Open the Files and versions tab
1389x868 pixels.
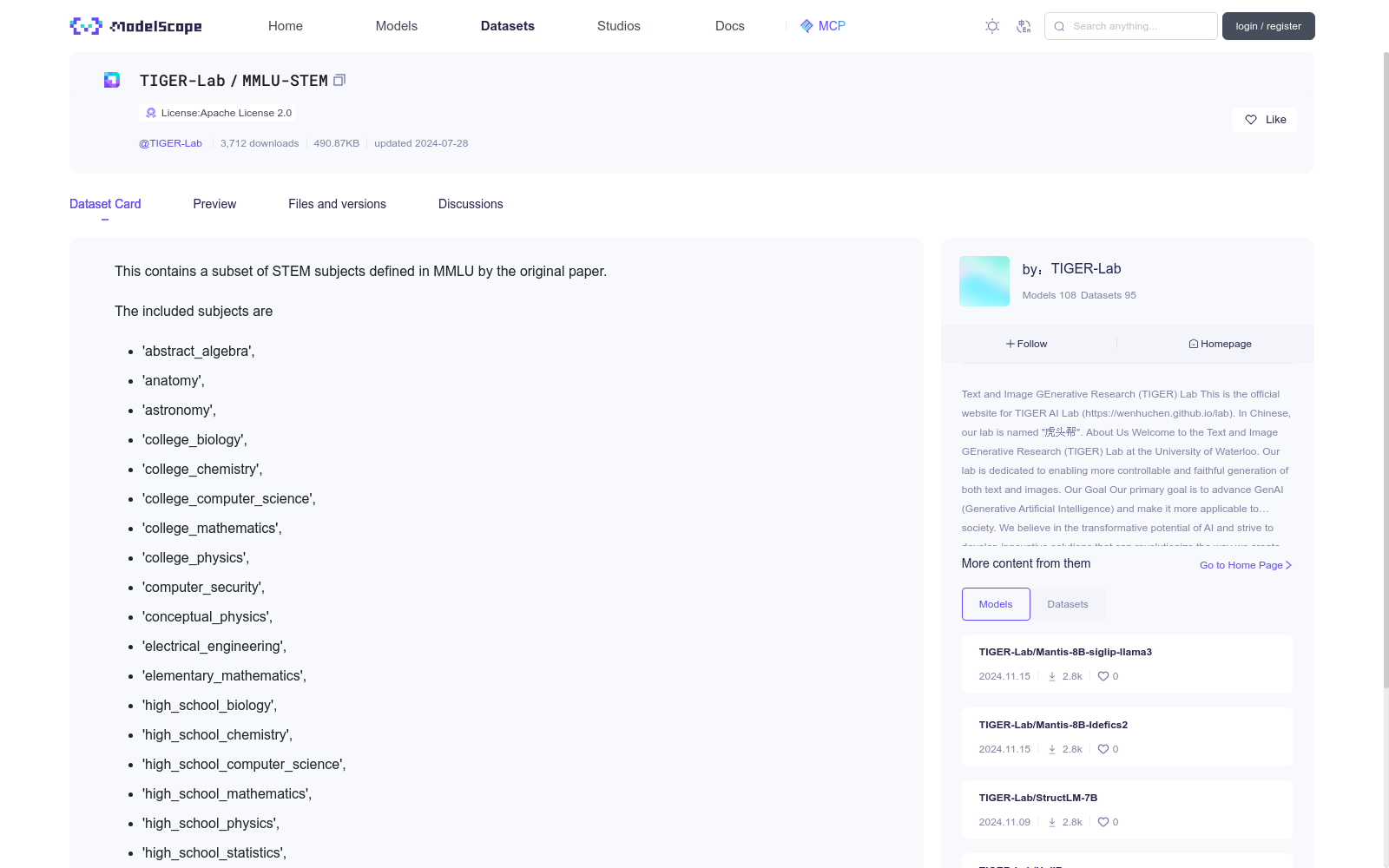[x=337, y=204]
